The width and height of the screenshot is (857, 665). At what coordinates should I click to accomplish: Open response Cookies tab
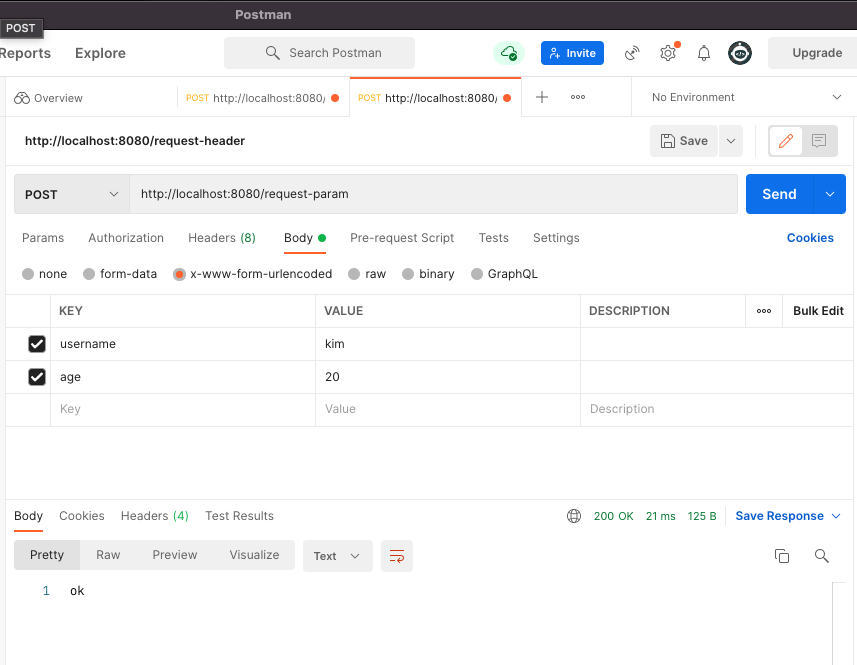pyautogui.click(x=81, y=516)
